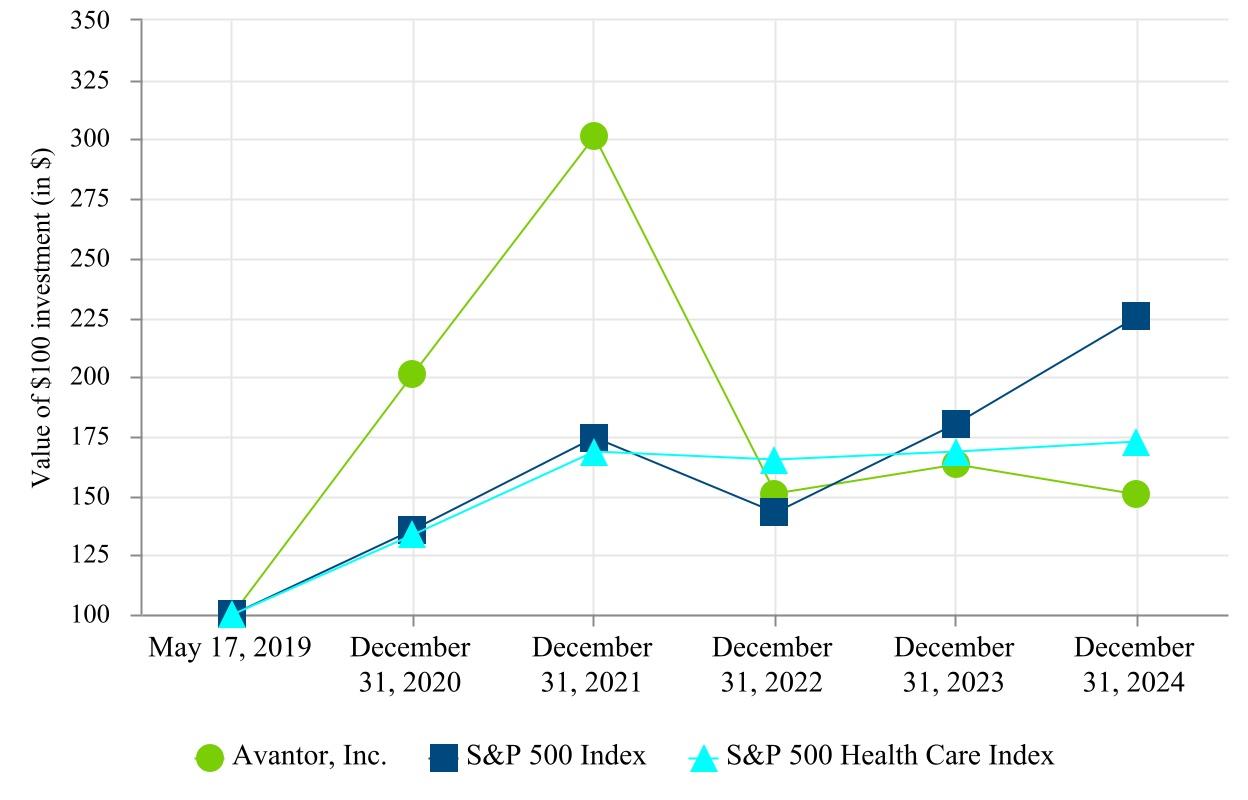The width and height of the screenshot is (1248, 800).
Task: Click the May 17, 2019 axis label
Action: pos(231,648)
